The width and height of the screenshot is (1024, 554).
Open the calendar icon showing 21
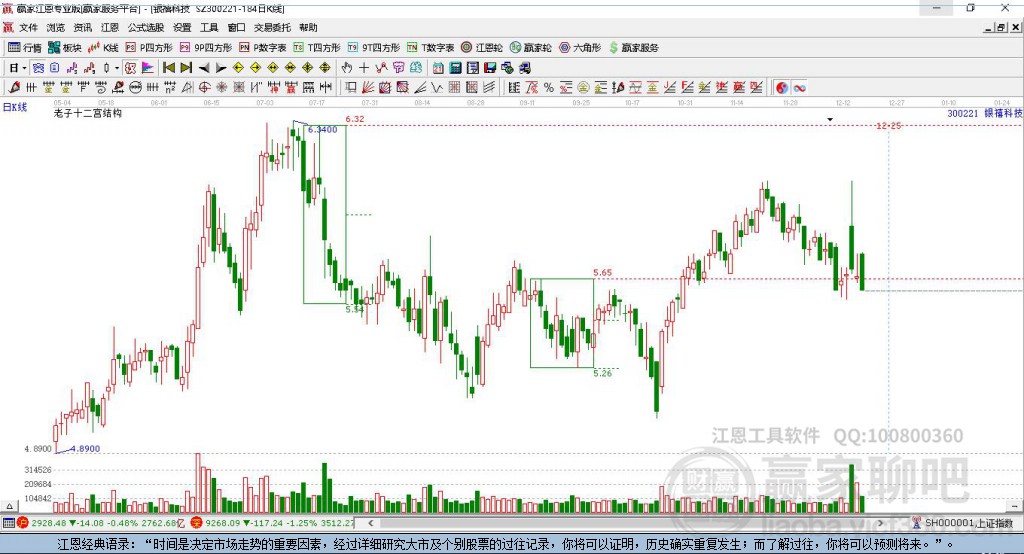[x=438, y=68]
